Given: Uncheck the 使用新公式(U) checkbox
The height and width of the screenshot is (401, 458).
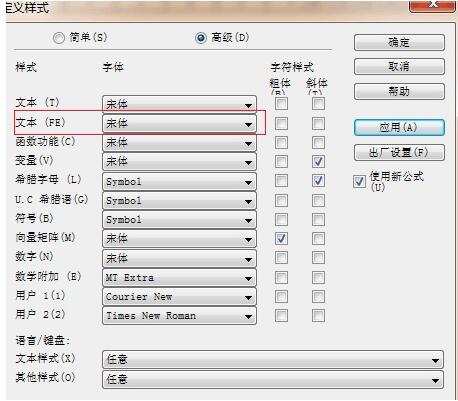Looking at the screenshot, I should pos(359,182).
